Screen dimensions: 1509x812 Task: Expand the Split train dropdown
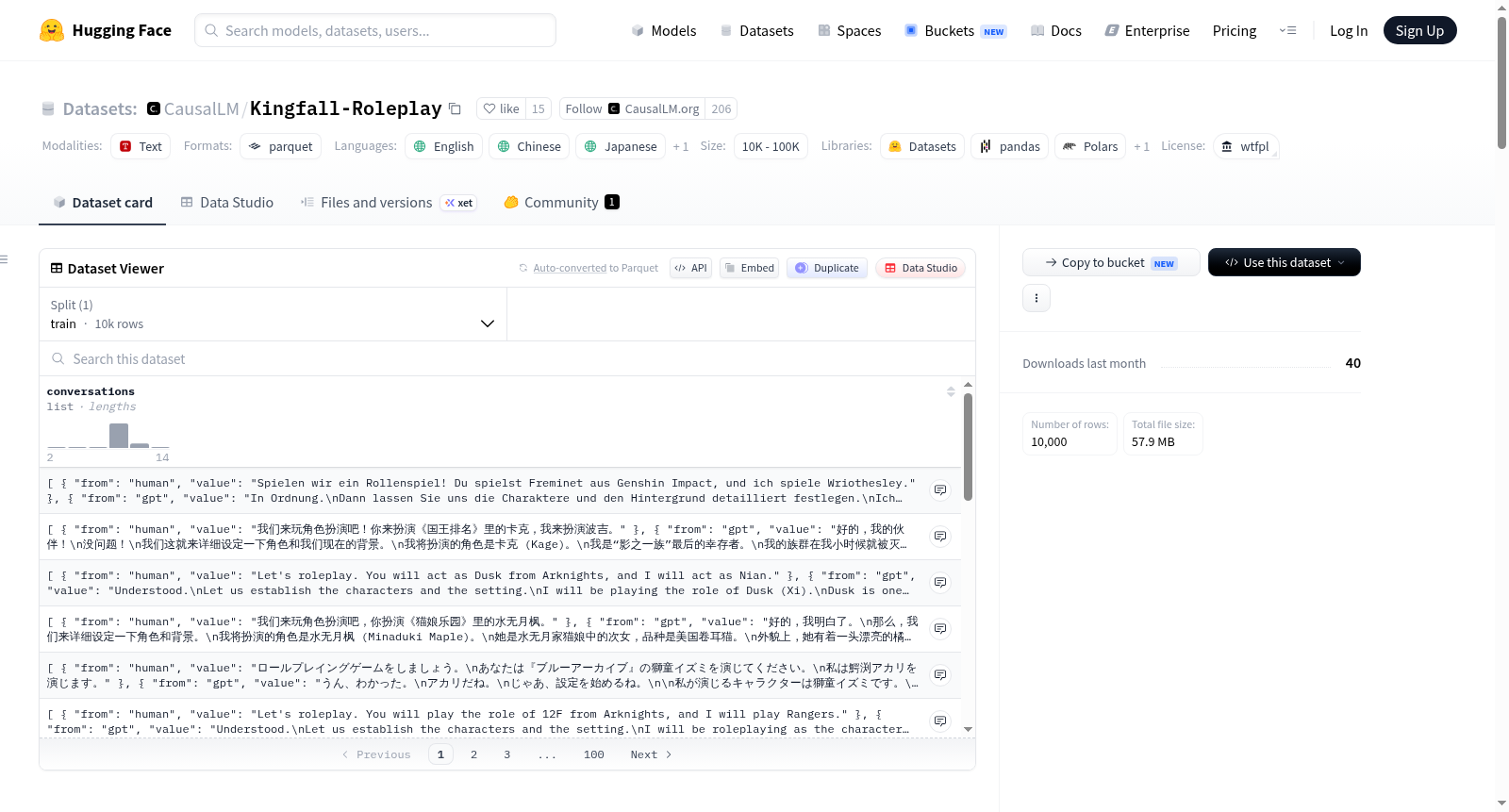[x=274, y=314]
